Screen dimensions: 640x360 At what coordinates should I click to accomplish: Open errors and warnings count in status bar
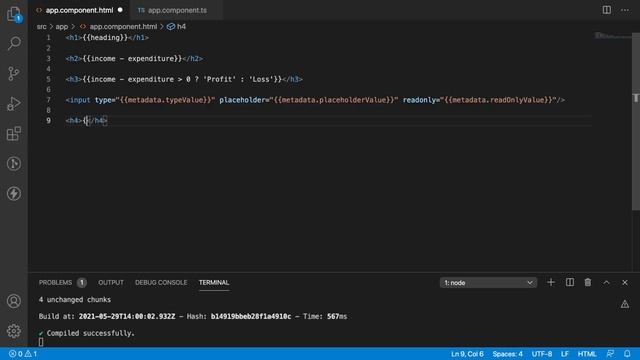pos(23,354)
